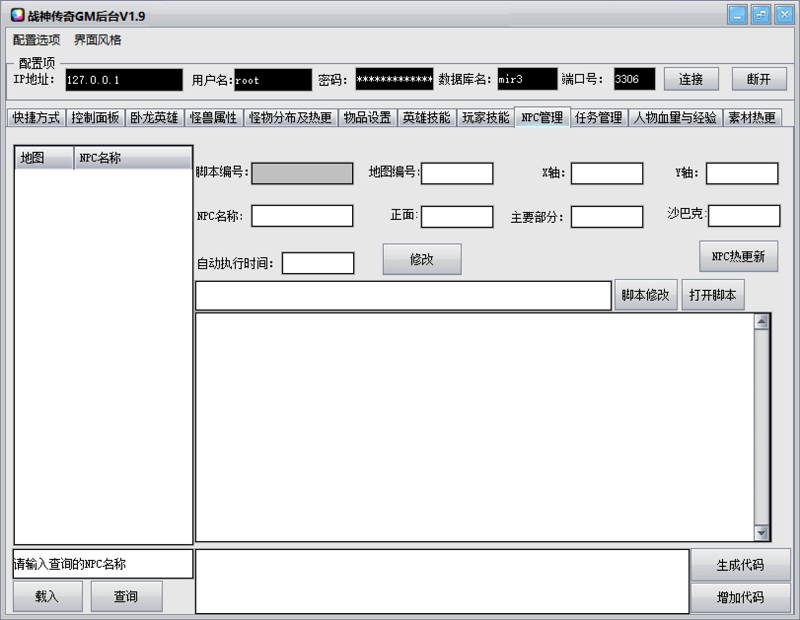The width and height of the screenshot is (800, 620).
Task: Click the 断开 button to disconnect
Action: 759,79
